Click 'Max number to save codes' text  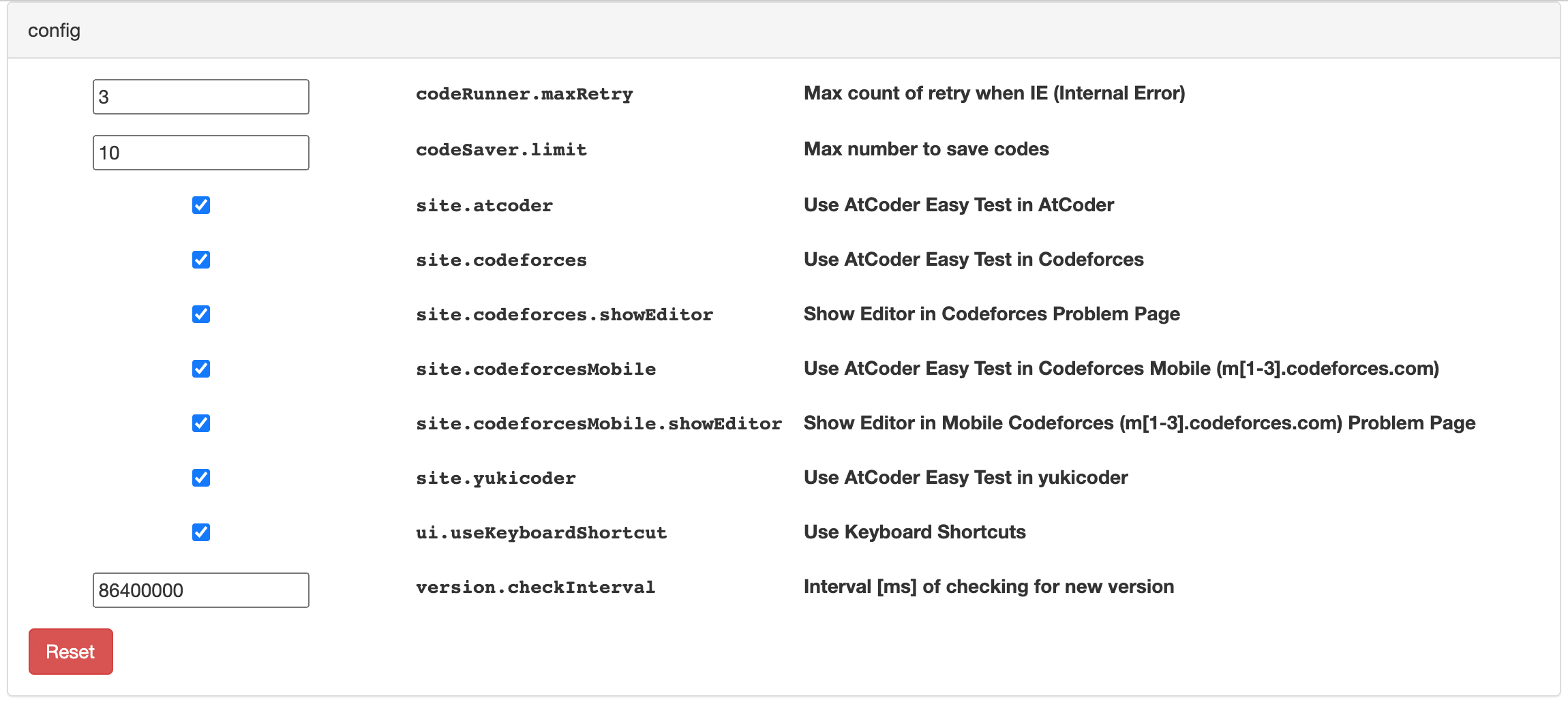coord(926,149)
